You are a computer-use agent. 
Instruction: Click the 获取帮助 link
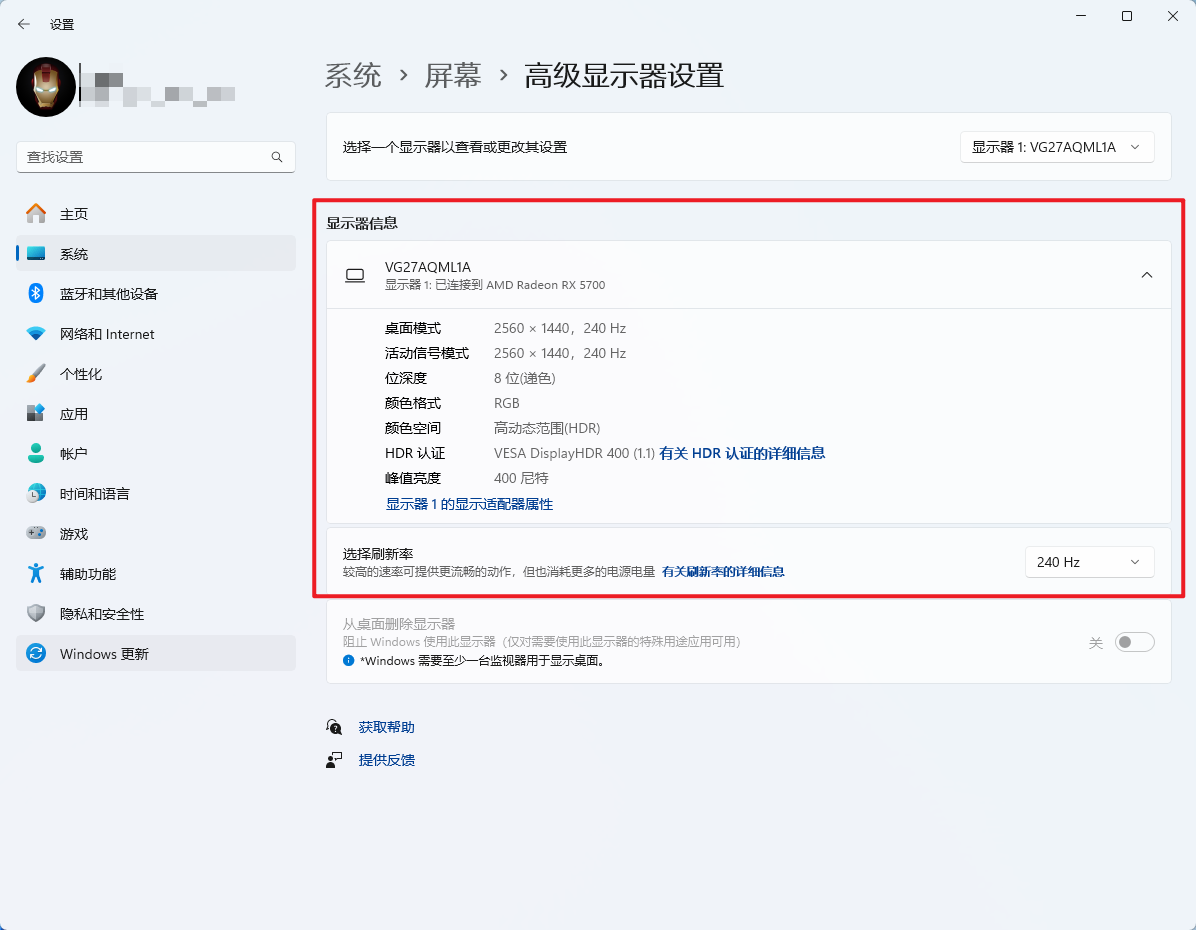click(387, 728)
